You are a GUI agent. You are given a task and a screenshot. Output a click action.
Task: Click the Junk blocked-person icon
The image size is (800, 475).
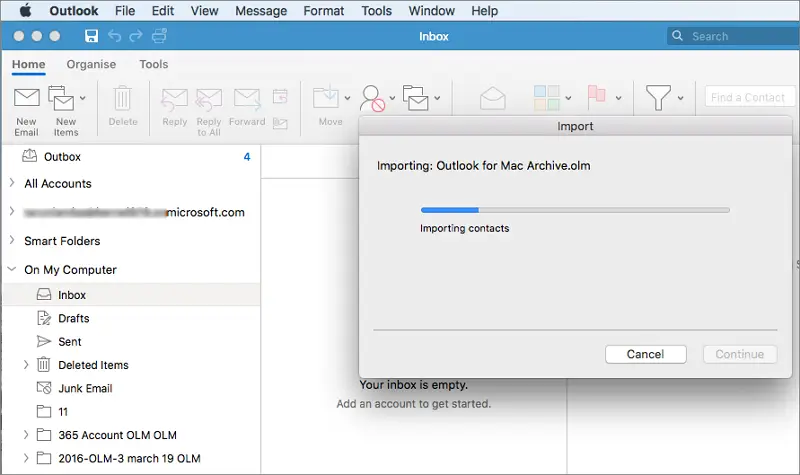(372, 98)
